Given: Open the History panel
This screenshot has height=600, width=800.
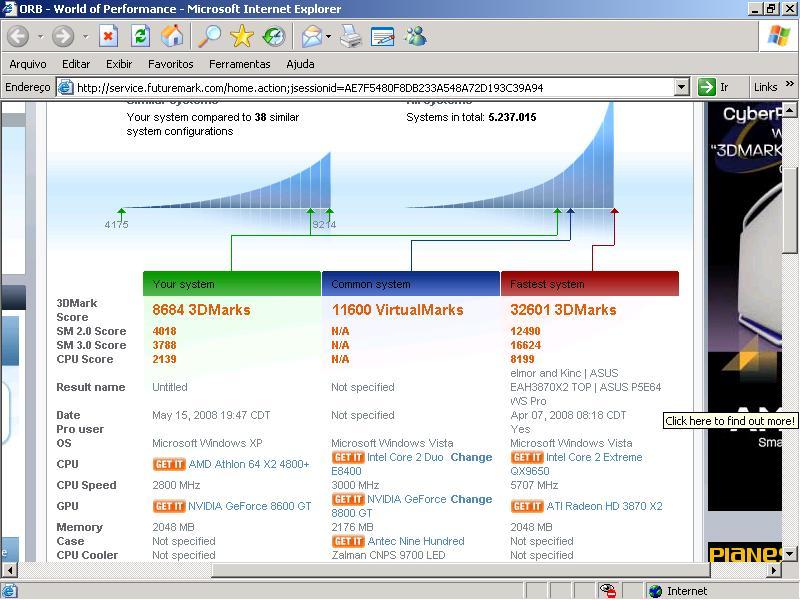Looking at the screenshot, I should (x=274, y=36).
